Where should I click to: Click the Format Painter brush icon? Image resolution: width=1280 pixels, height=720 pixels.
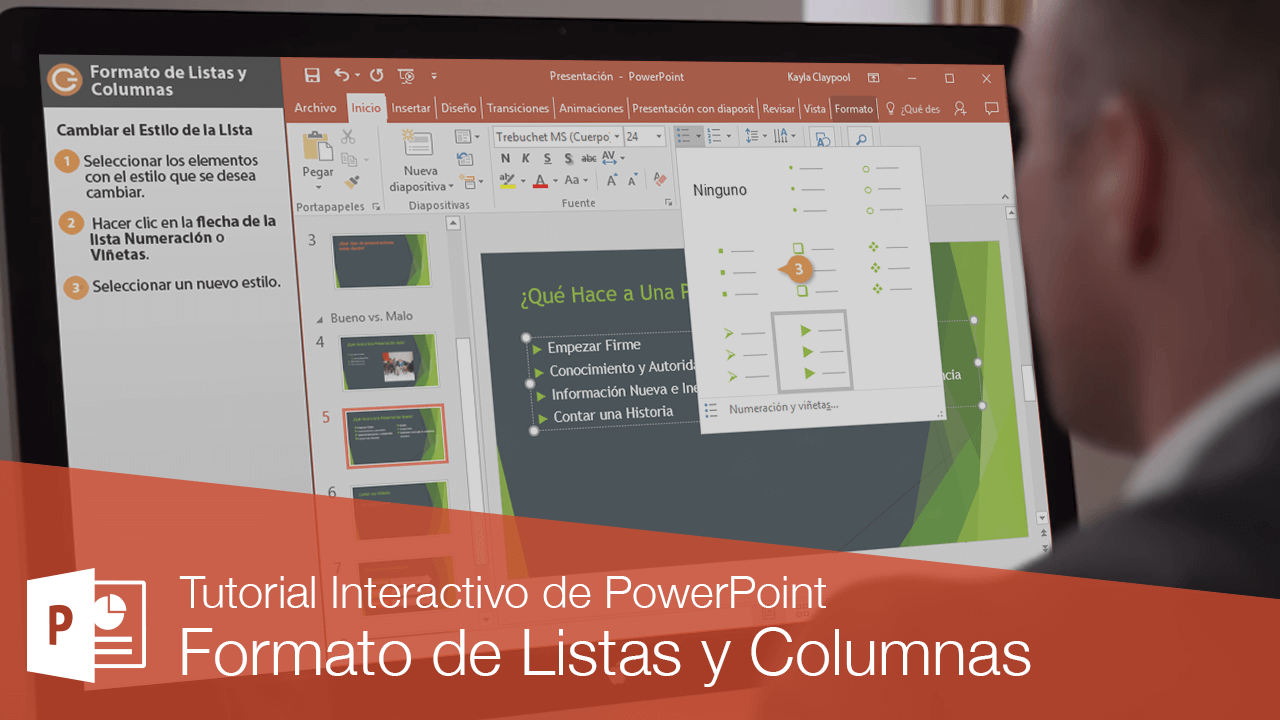[x=352, y=182]
